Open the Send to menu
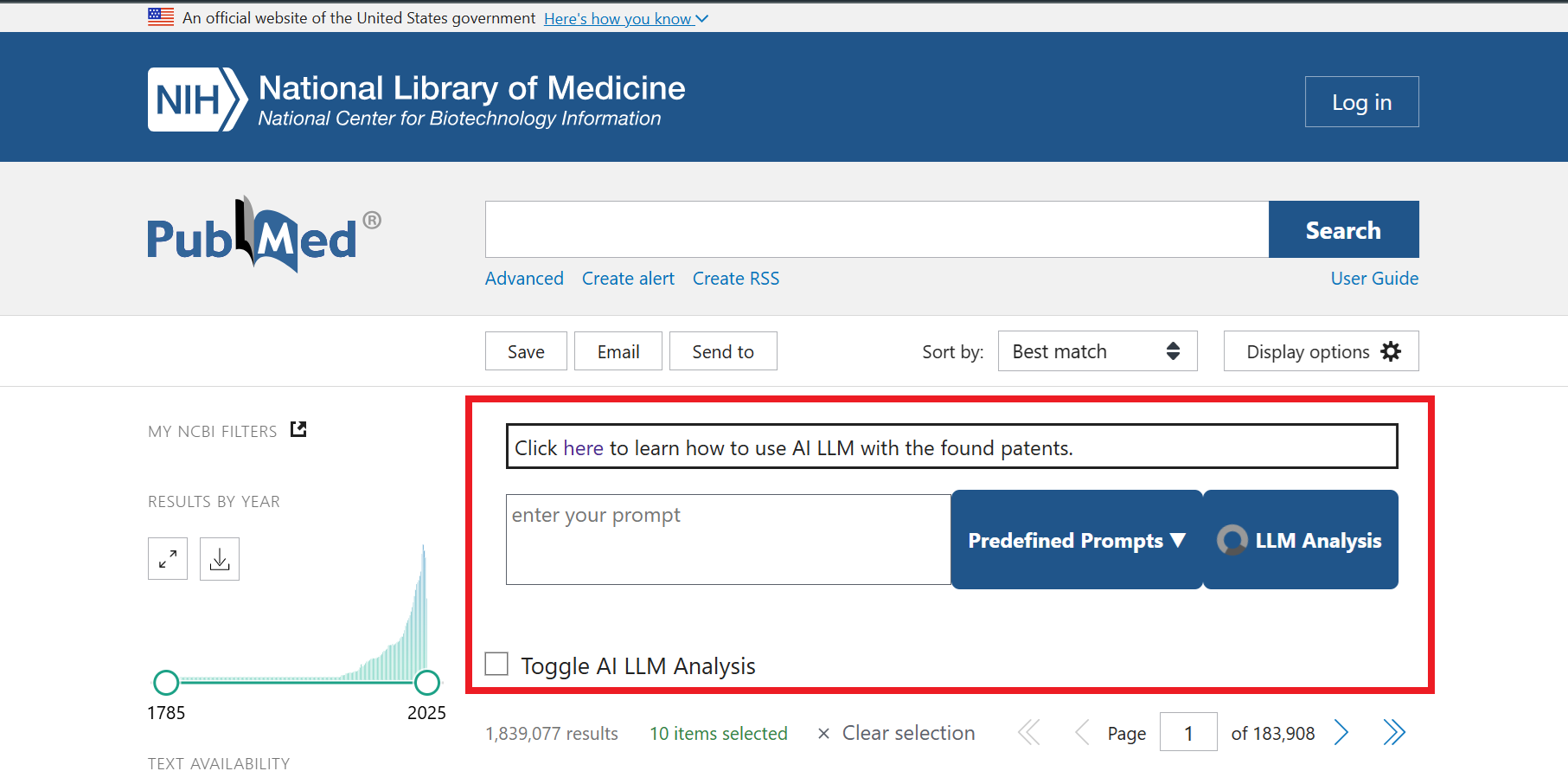This screenshot has height=784, width=1568. click(x=723, y=351)
